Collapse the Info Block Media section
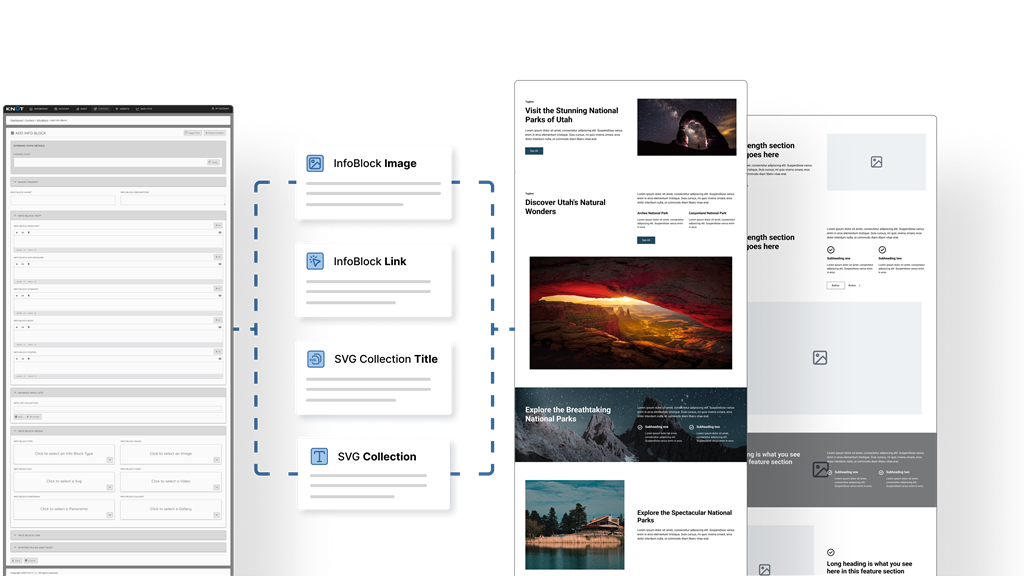The width and height of the screenshot is (1024, 576). point(118,431)
